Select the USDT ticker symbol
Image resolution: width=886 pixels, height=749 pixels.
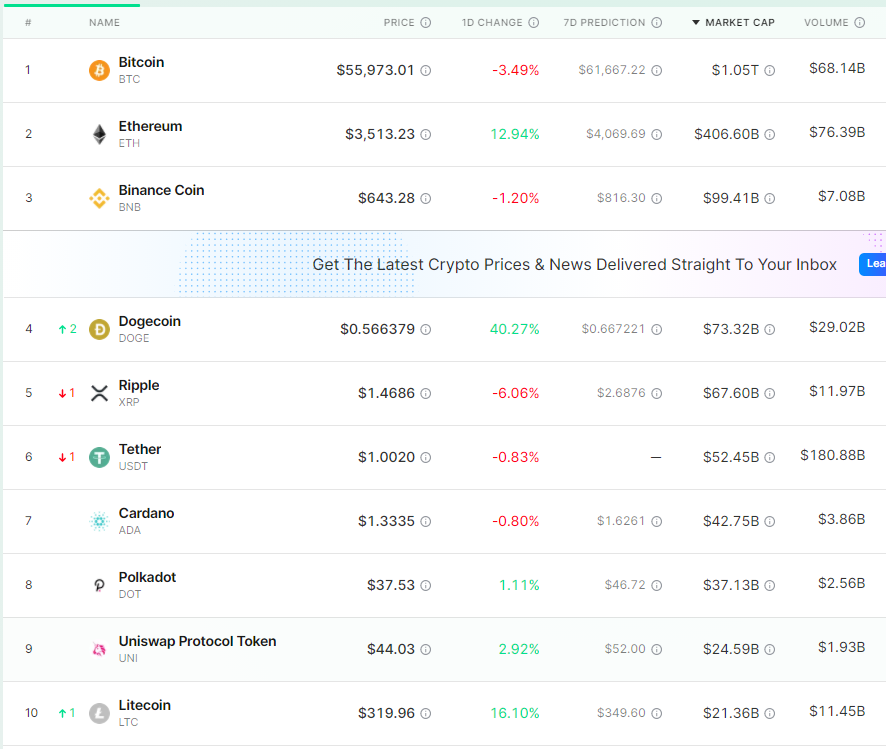[x=133, y=466]
